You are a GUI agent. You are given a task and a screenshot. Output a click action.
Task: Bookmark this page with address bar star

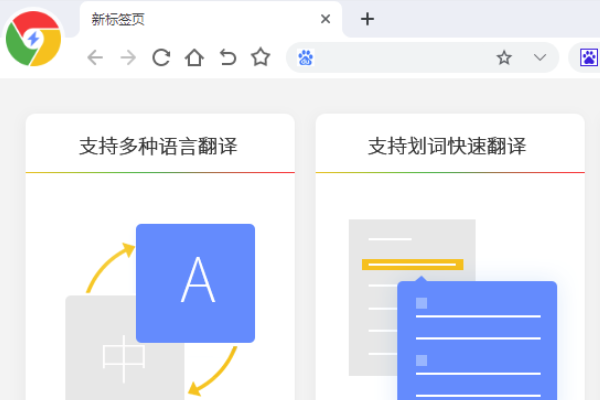(x=504, y=58)
